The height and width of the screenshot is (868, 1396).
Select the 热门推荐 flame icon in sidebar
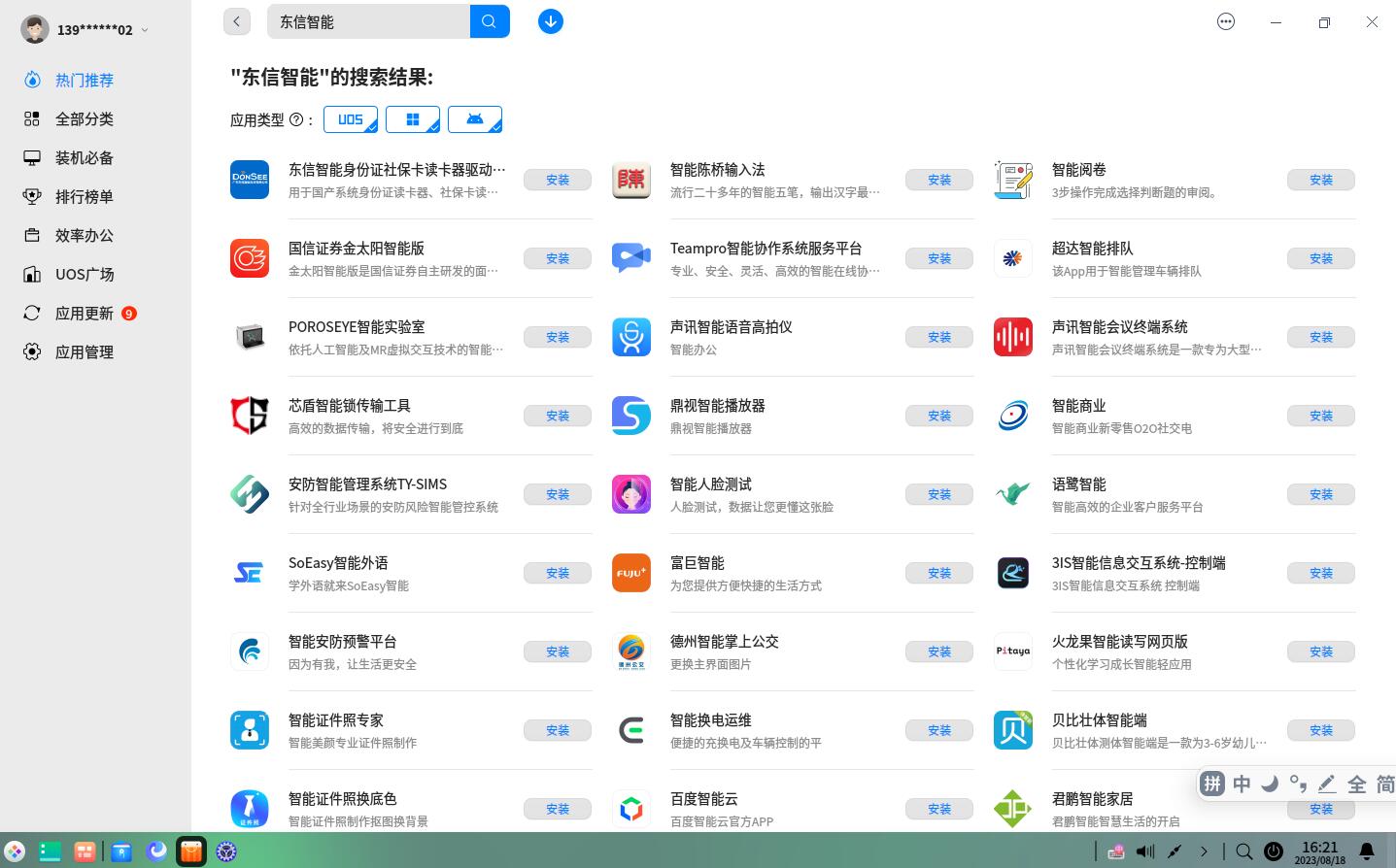[33, 80]
